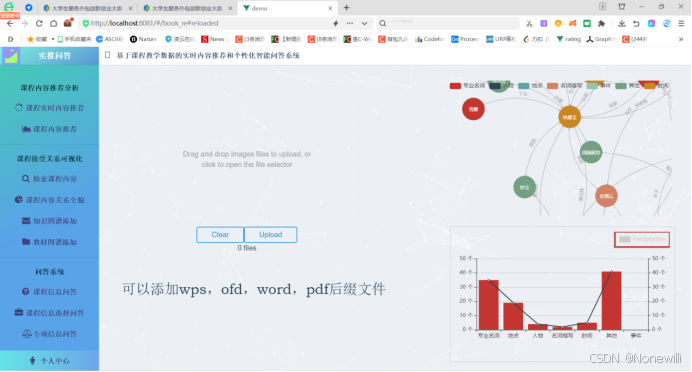Open 专项信息问答 sidebar item
This screenshot has width=692, height=372.
pos(49,334)
